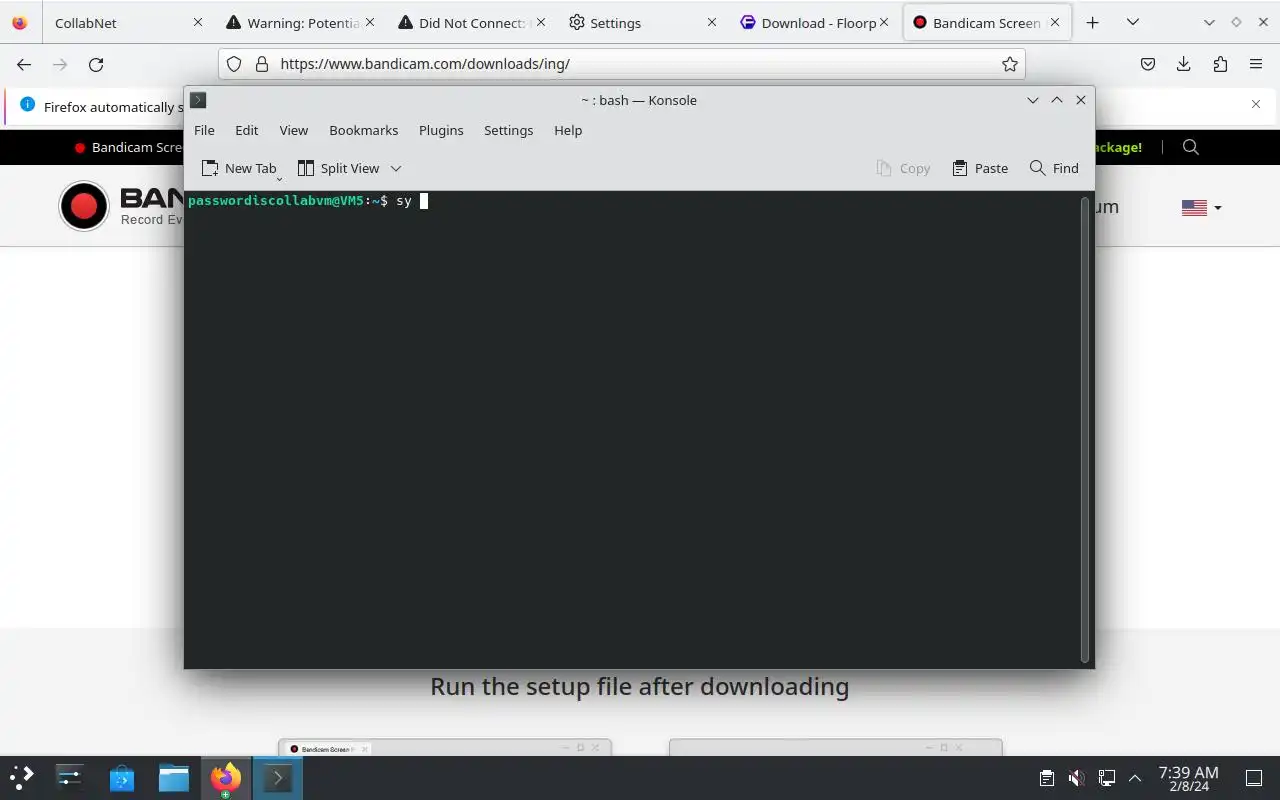Go forward in Firefox
This screenshot has width=1280, height=800.
pyautogui.click(x=60, y=64)
